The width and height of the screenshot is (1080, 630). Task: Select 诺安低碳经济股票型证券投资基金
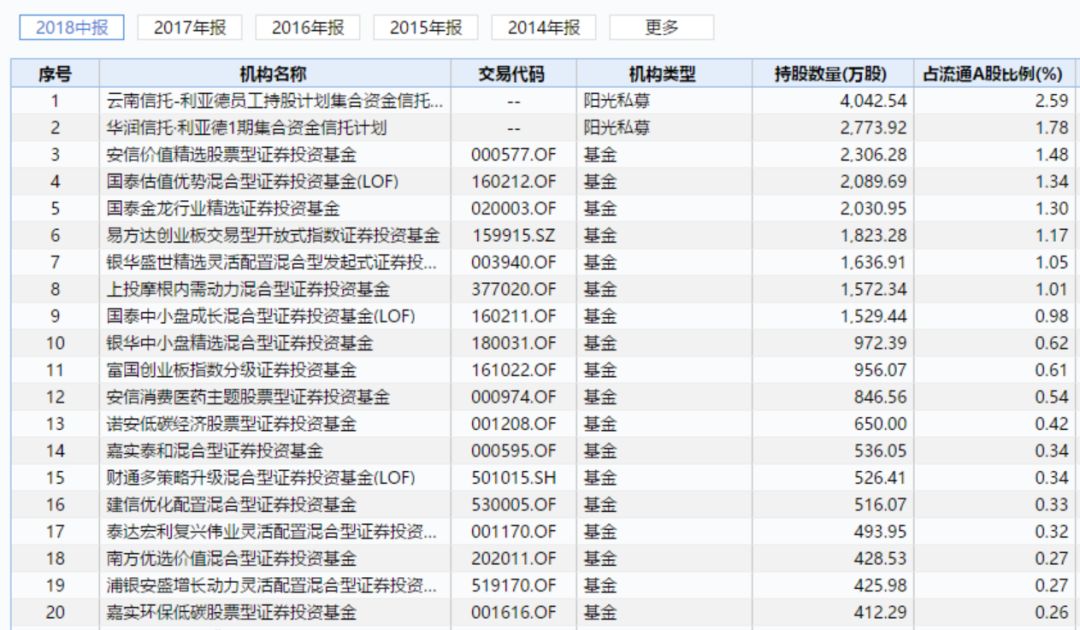click(231, 423)
